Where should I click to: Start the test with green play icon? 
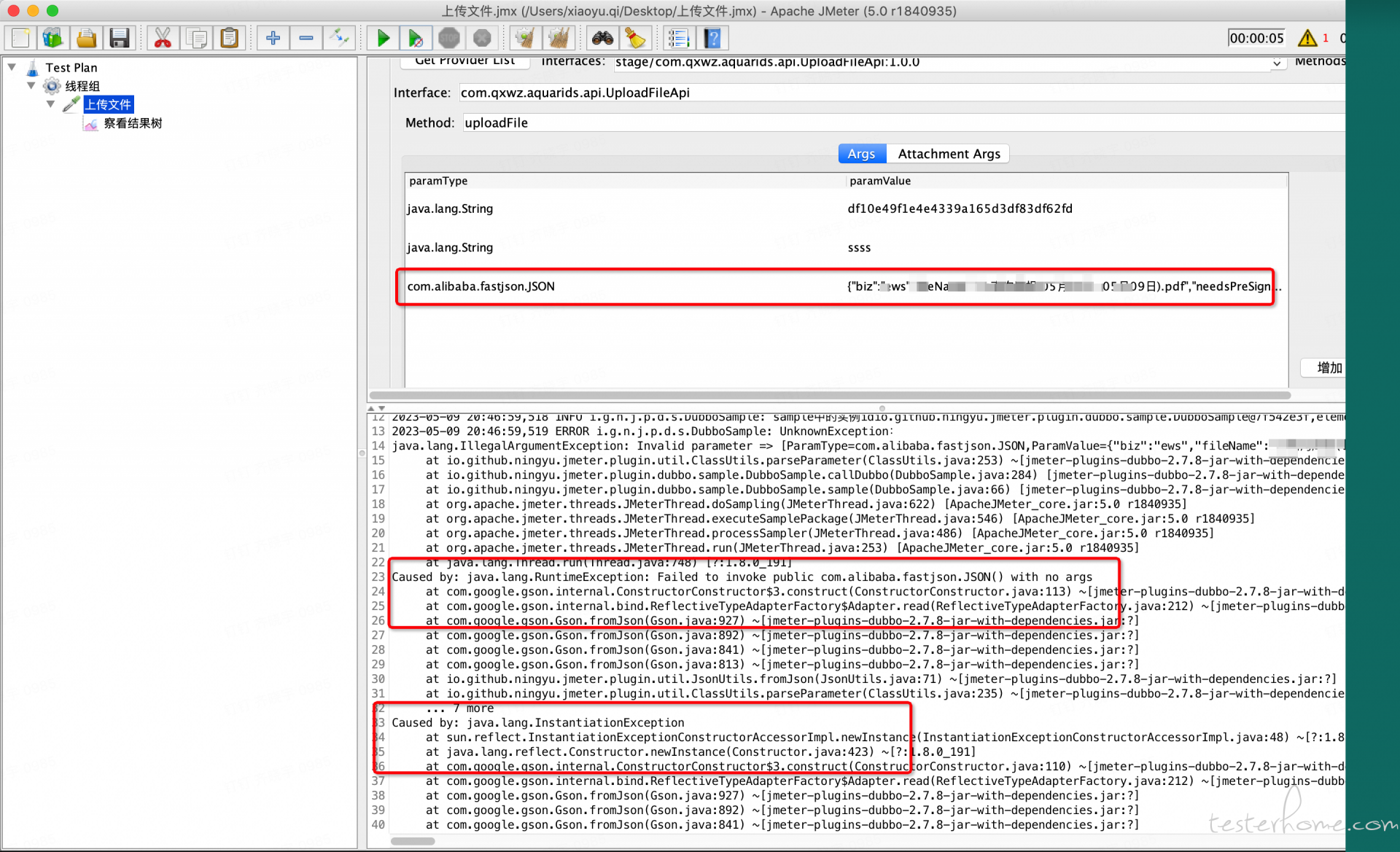click(383, 38)
